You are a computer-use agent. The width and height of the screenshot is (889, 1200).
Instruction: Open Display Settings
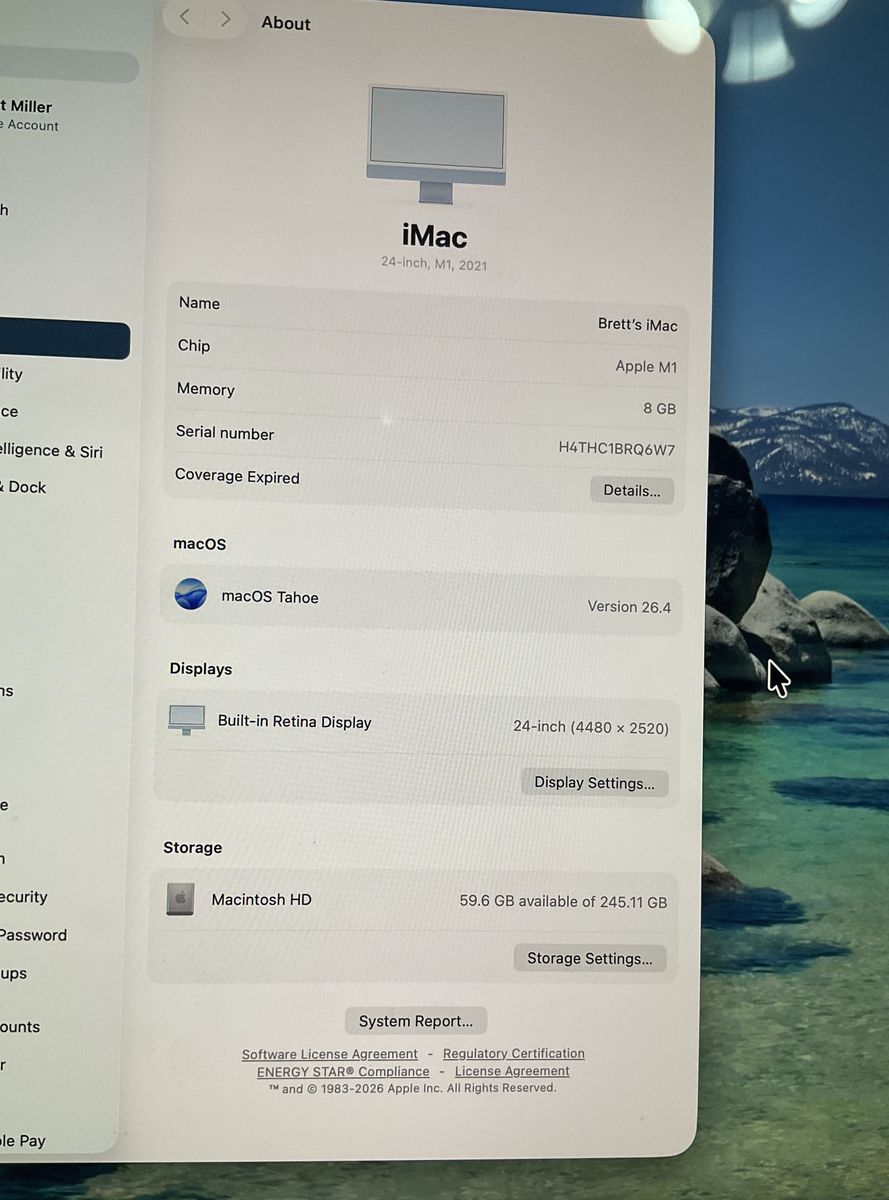(x=594, y=783)
